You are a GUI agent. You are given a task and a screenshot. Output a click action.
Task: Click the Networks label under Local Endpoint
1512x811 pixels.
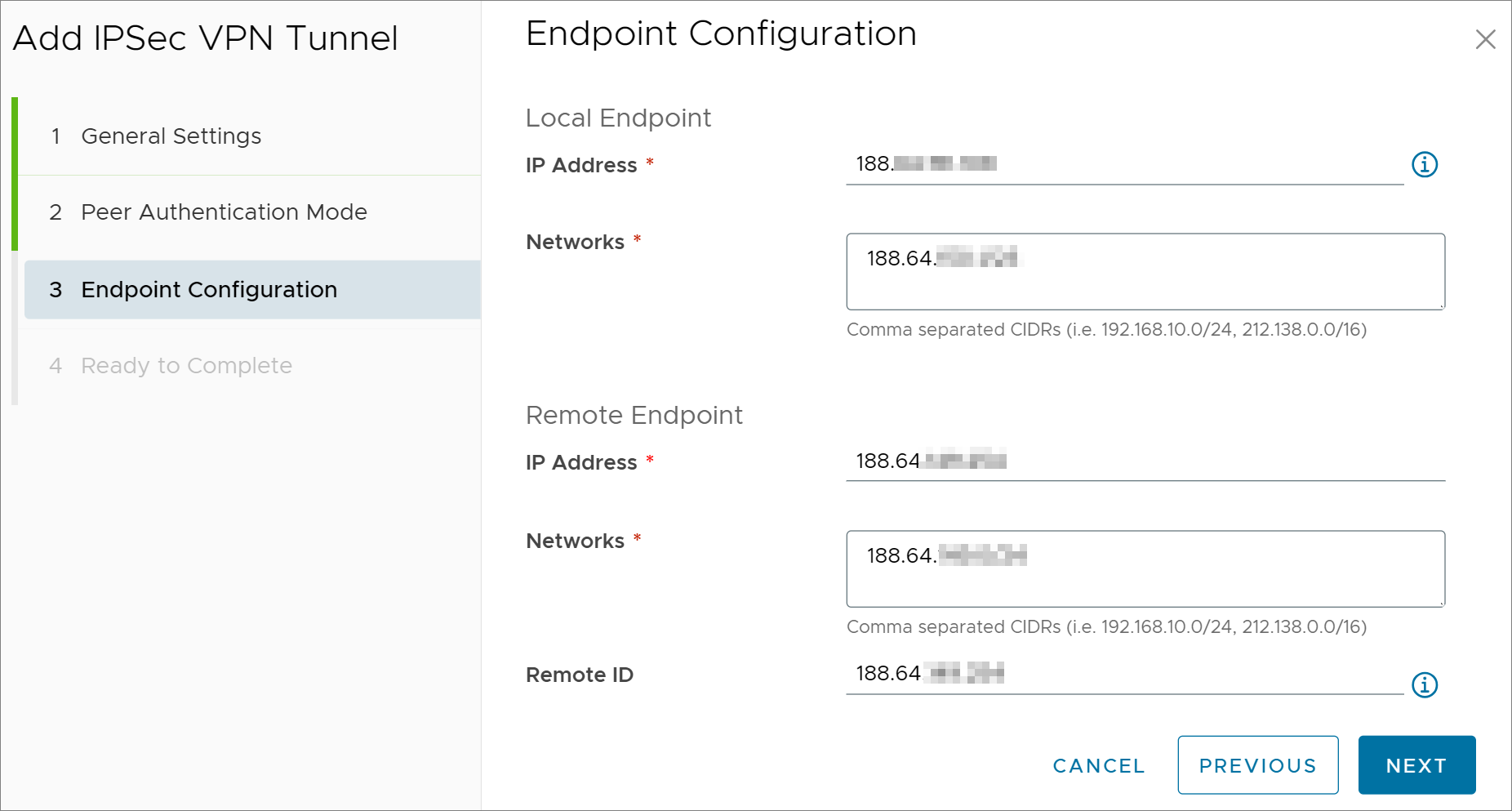click(x=575, y=242)
